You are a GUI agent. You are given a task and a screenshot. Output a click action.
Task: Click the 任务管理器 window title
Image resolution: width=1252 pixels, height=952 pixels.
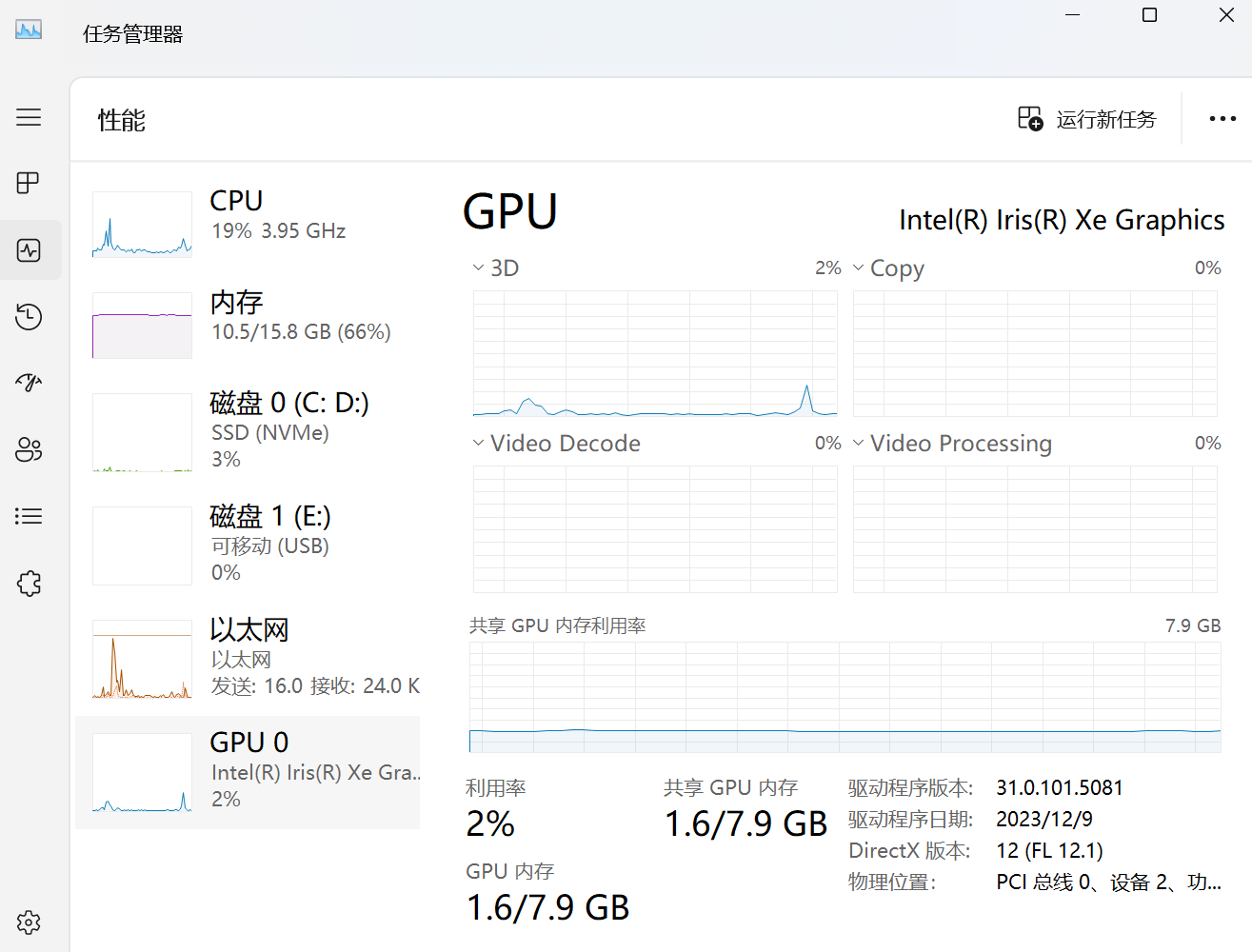132,34
